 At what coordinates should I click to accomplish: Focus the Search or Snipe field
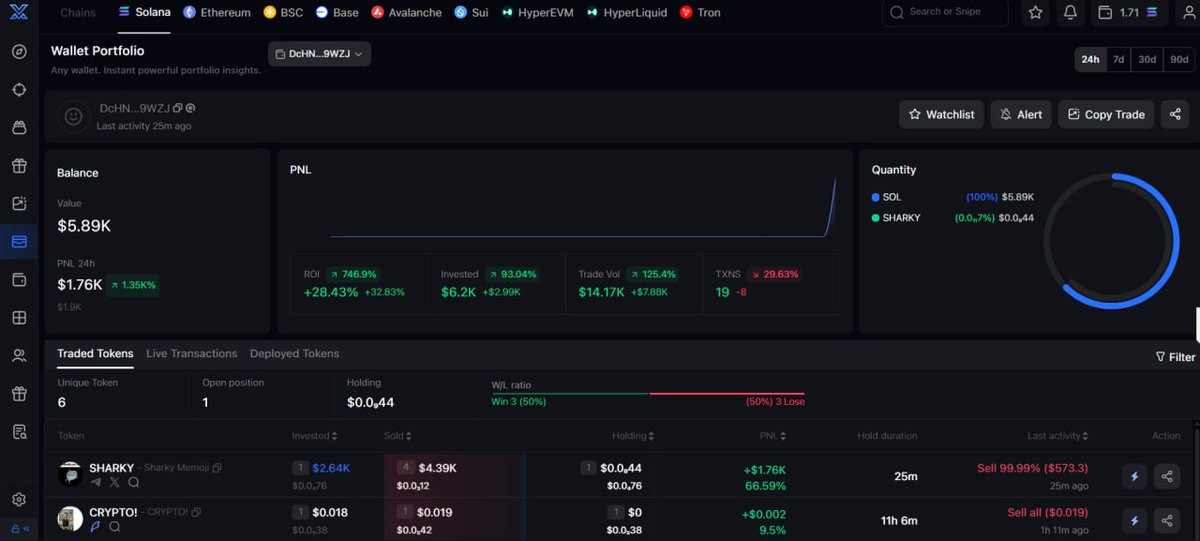[x=945, y=12]
